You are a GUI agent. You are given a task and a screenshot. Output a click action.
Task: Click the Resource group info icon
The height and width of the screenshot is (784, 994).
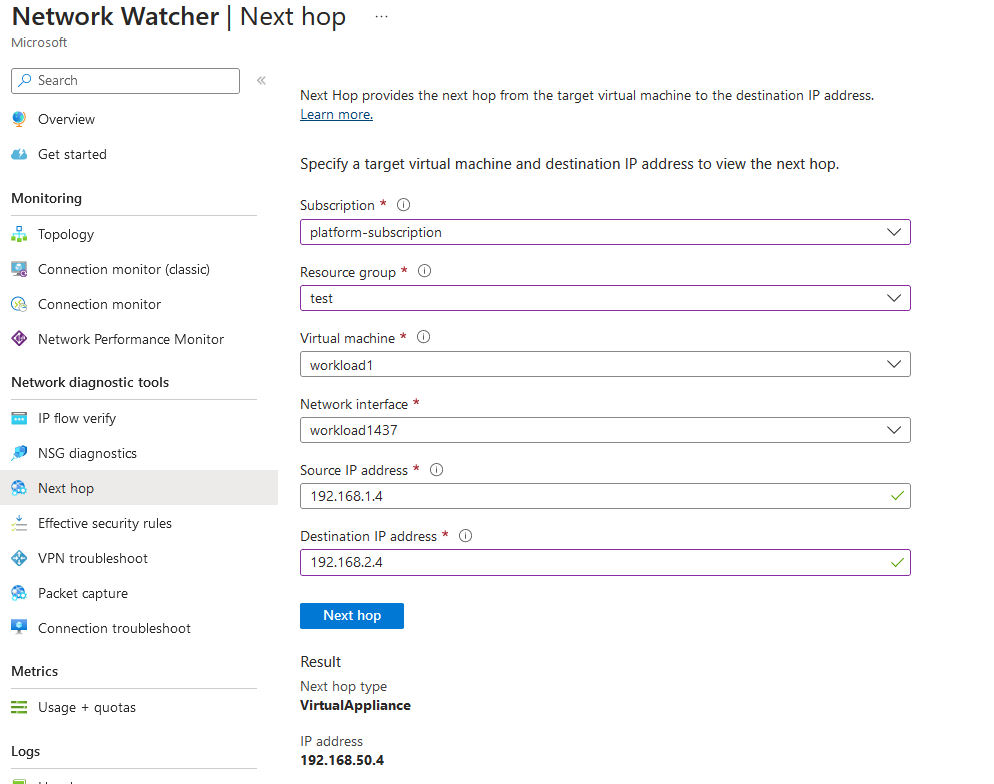pos(425,271)
